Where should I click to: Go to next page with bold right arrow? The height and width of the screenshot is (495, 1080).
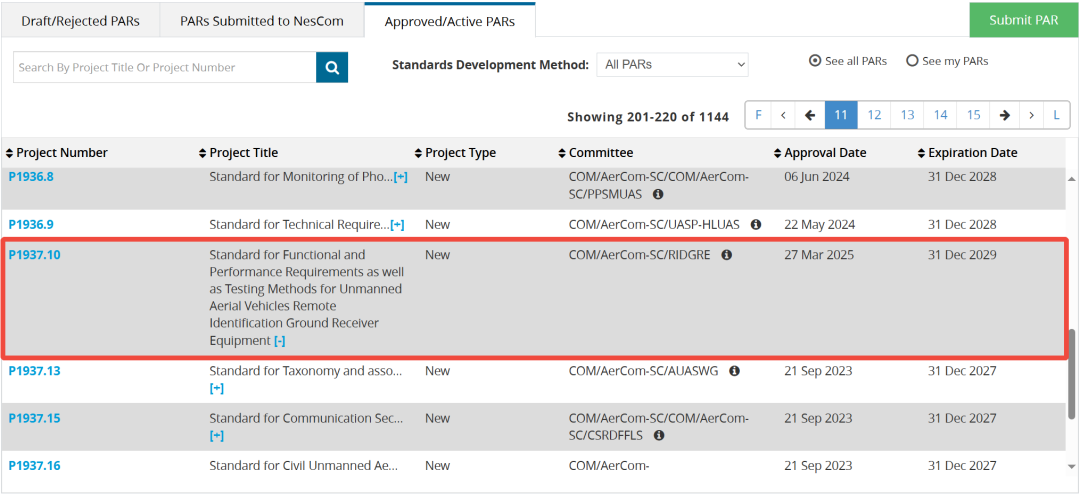point(1004,116)
